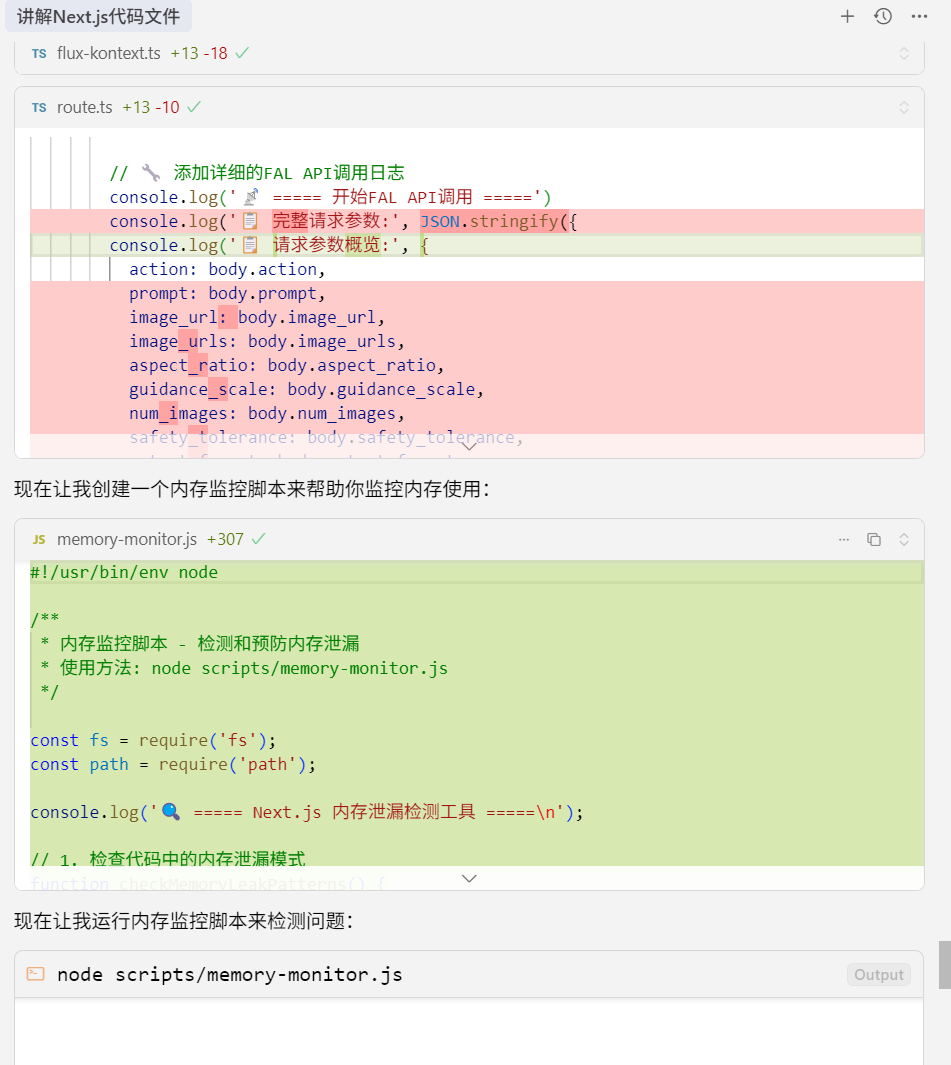Collapse the memory-monitor.js code block
This screenshot has width=951, height=1065.
tap(904, 539)
